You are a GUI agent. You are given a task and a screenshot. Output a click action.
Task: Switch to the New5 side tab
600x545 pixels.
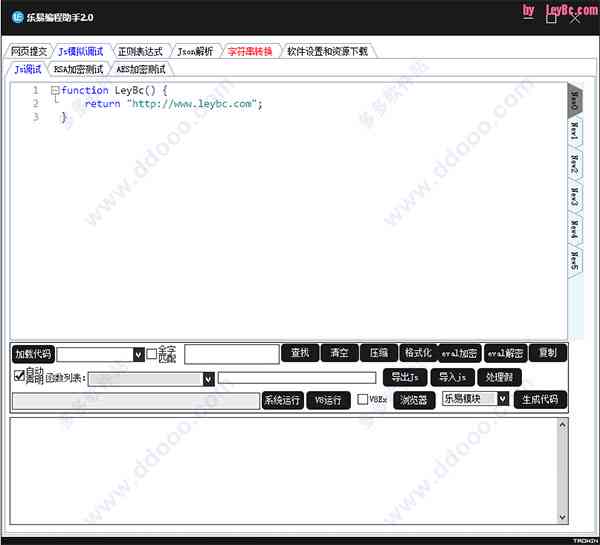(x=575, y=260)
